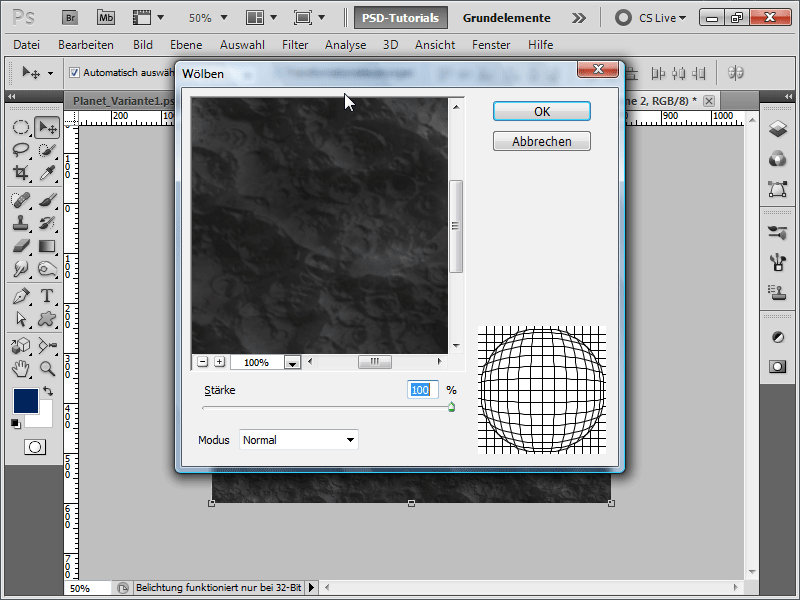Expand more workspaces chevron

pyautogui.click(x=579, y=18)
